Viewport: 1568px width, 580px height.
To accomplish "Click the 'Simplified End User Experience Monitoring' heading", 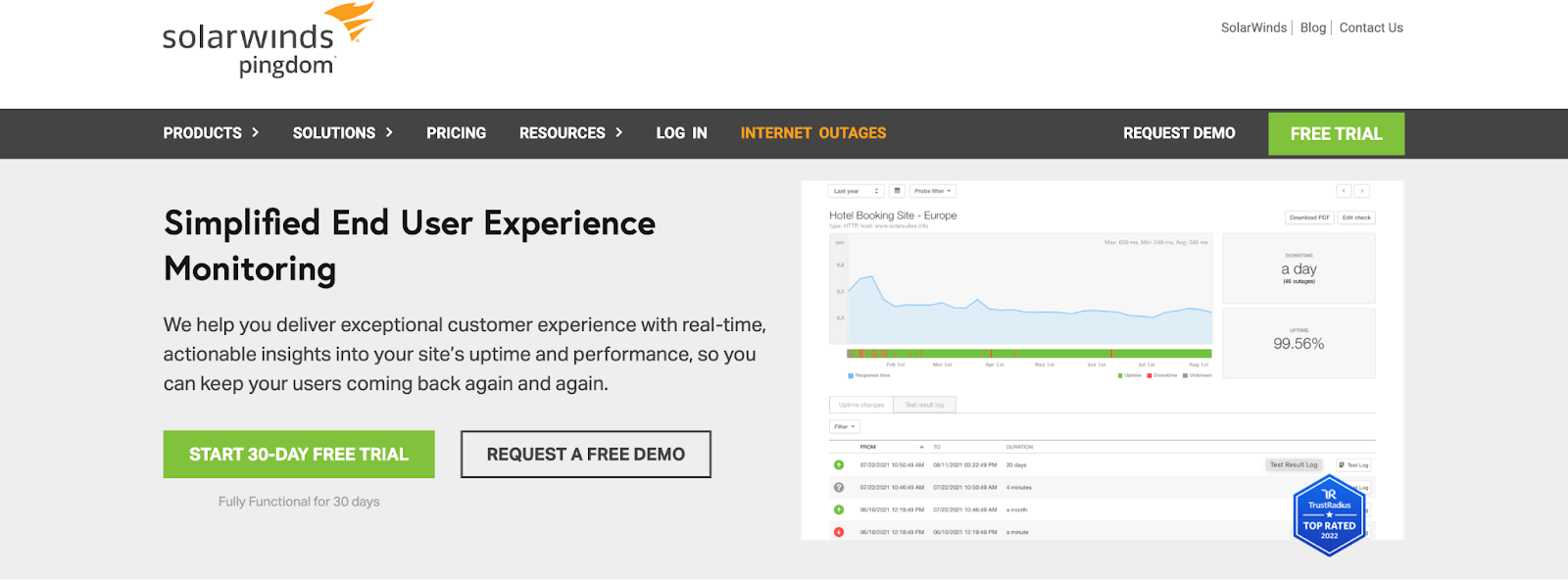I will pos(410,246).
